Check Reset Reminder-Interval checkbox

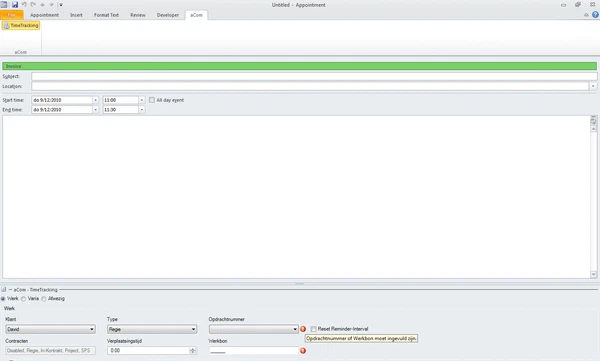click(313, 329)
